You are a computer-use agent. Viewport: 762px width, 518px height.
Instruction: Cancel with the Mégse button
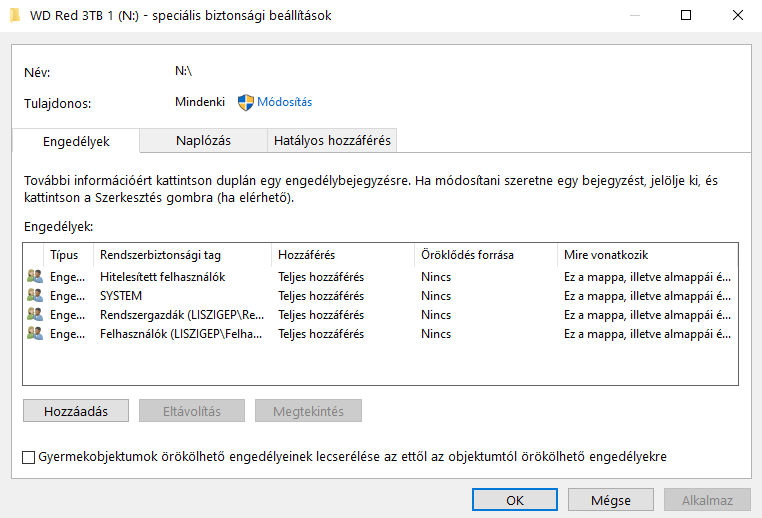(x=611, y=500)
